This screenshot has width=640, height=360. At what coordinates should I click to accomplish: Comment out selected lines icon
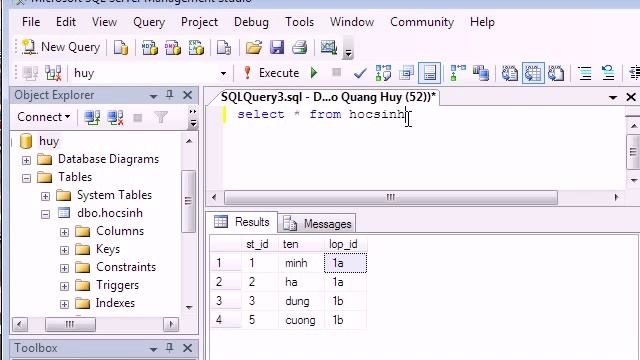(585, 73)
